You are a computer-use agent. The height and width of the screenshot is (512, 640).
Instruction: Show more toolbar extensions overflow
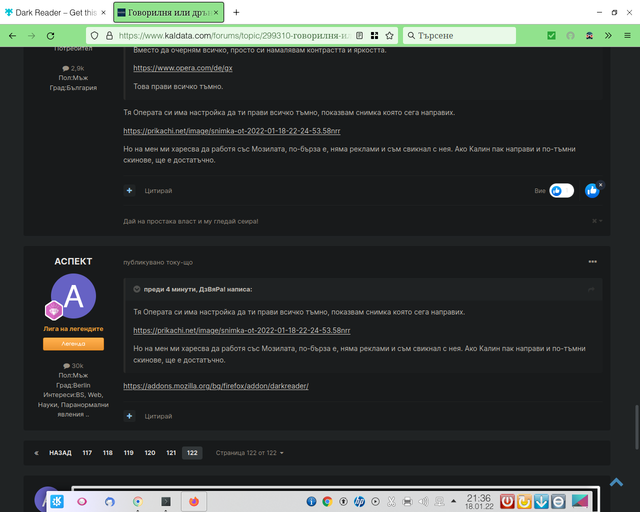coord(608,36)
